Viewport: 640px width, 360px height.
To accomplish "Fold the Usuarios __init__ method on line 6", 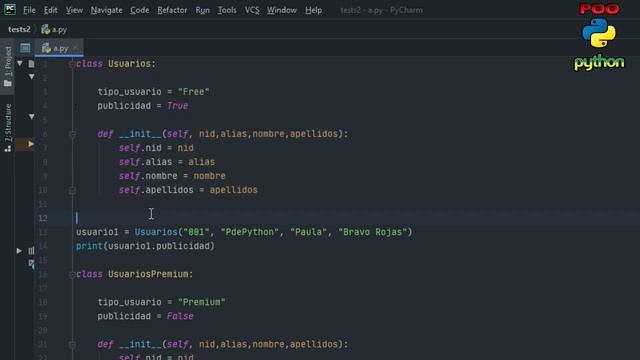I will (x=72, y=134).
